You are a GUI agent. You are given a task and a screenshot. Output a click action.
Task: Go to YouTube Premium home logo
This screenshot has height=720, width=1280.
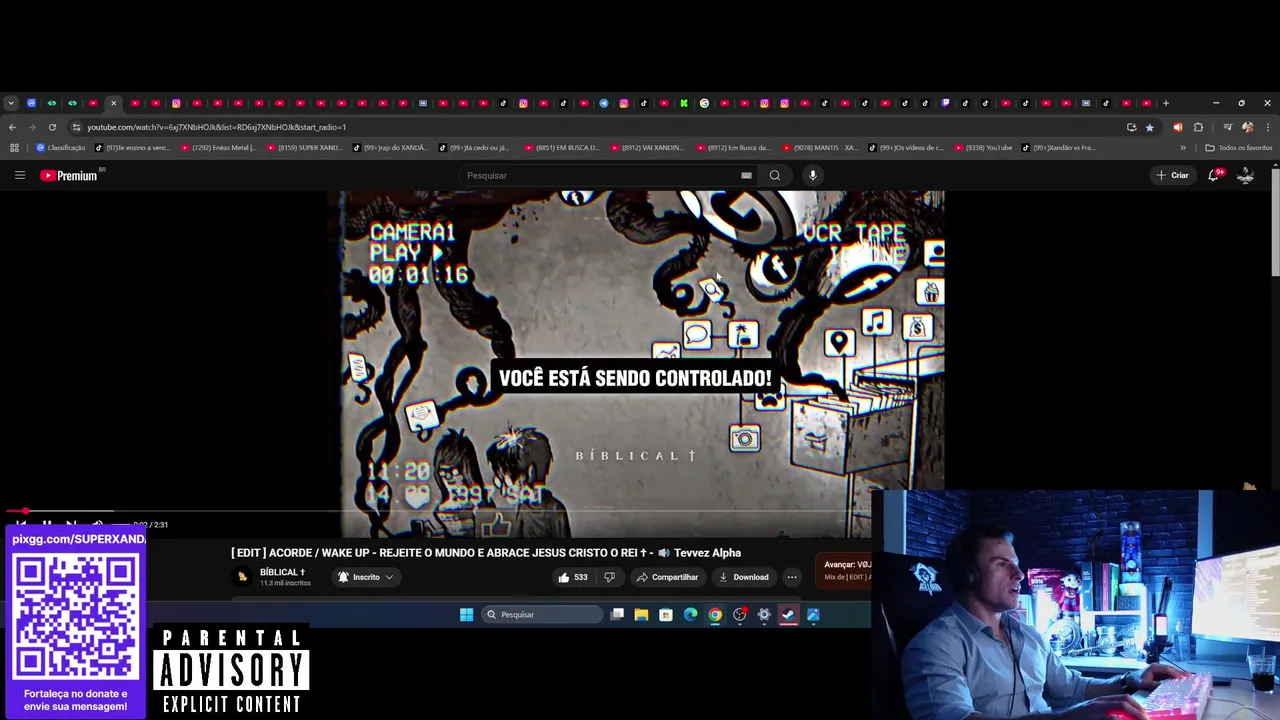click(x=69, y=175)
